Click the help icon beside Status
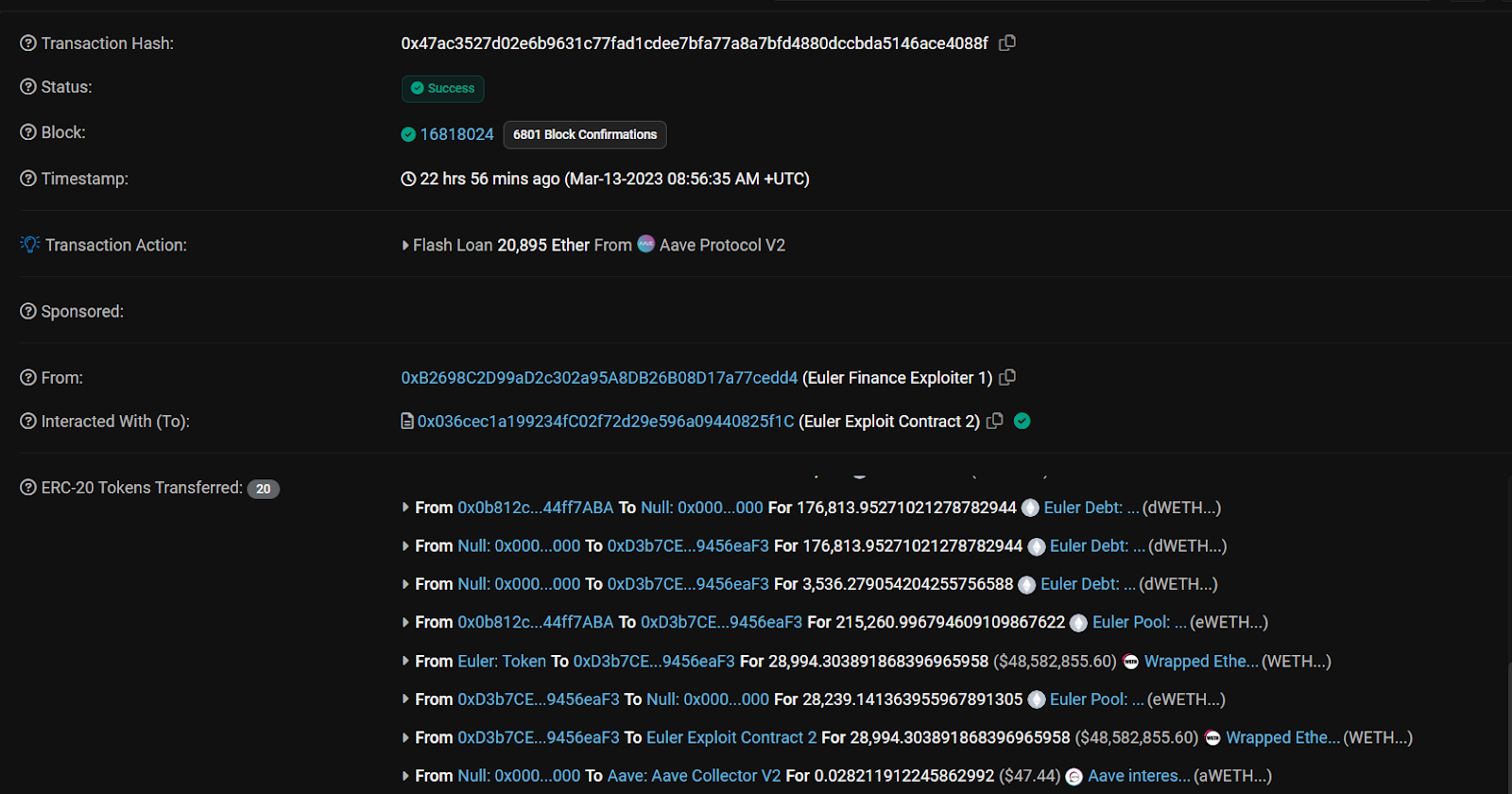The image size is (1512, 794). pyautogui.click(x=28, y=87)
